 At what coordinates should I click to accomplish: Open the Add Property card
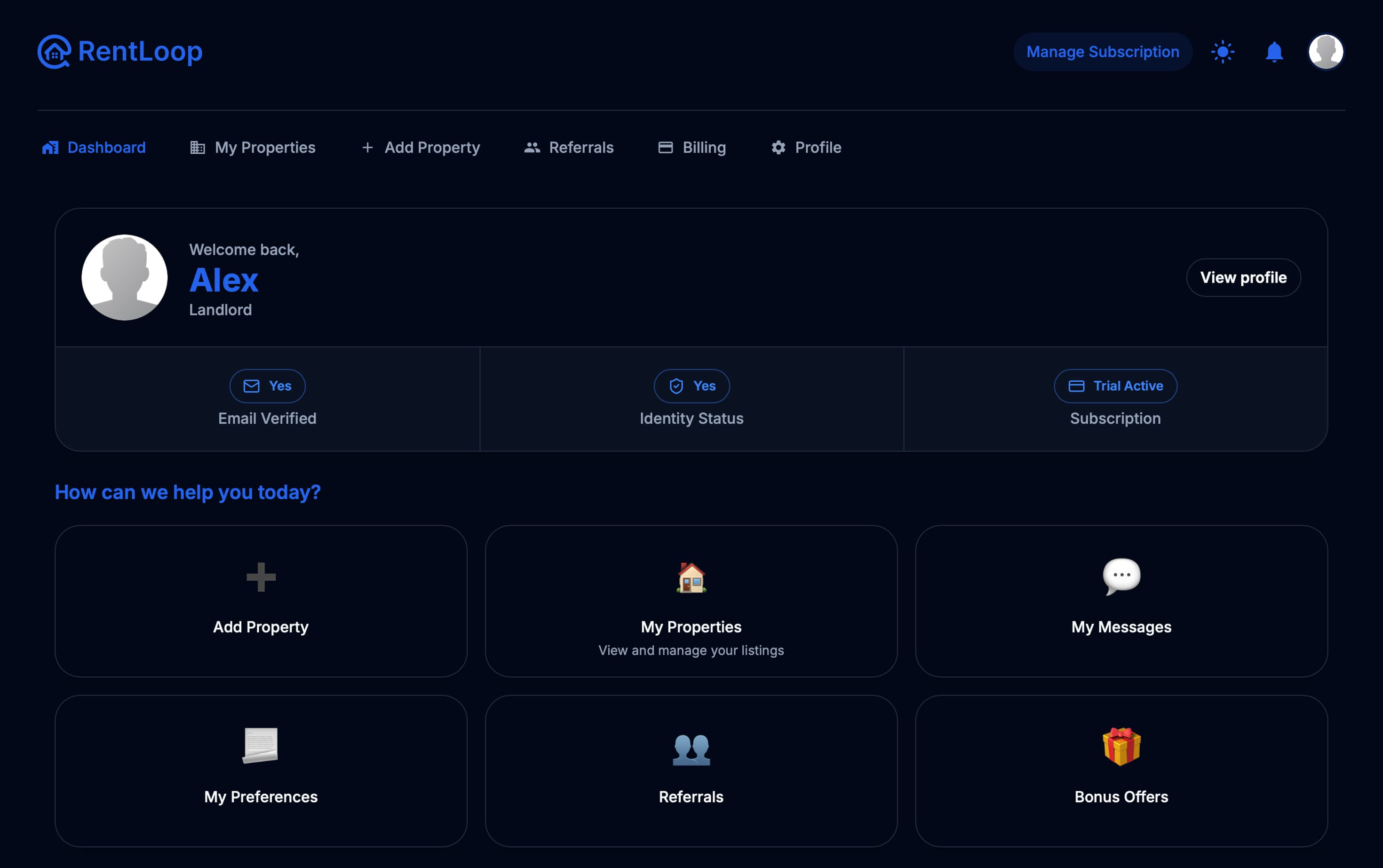click(261, 601)
